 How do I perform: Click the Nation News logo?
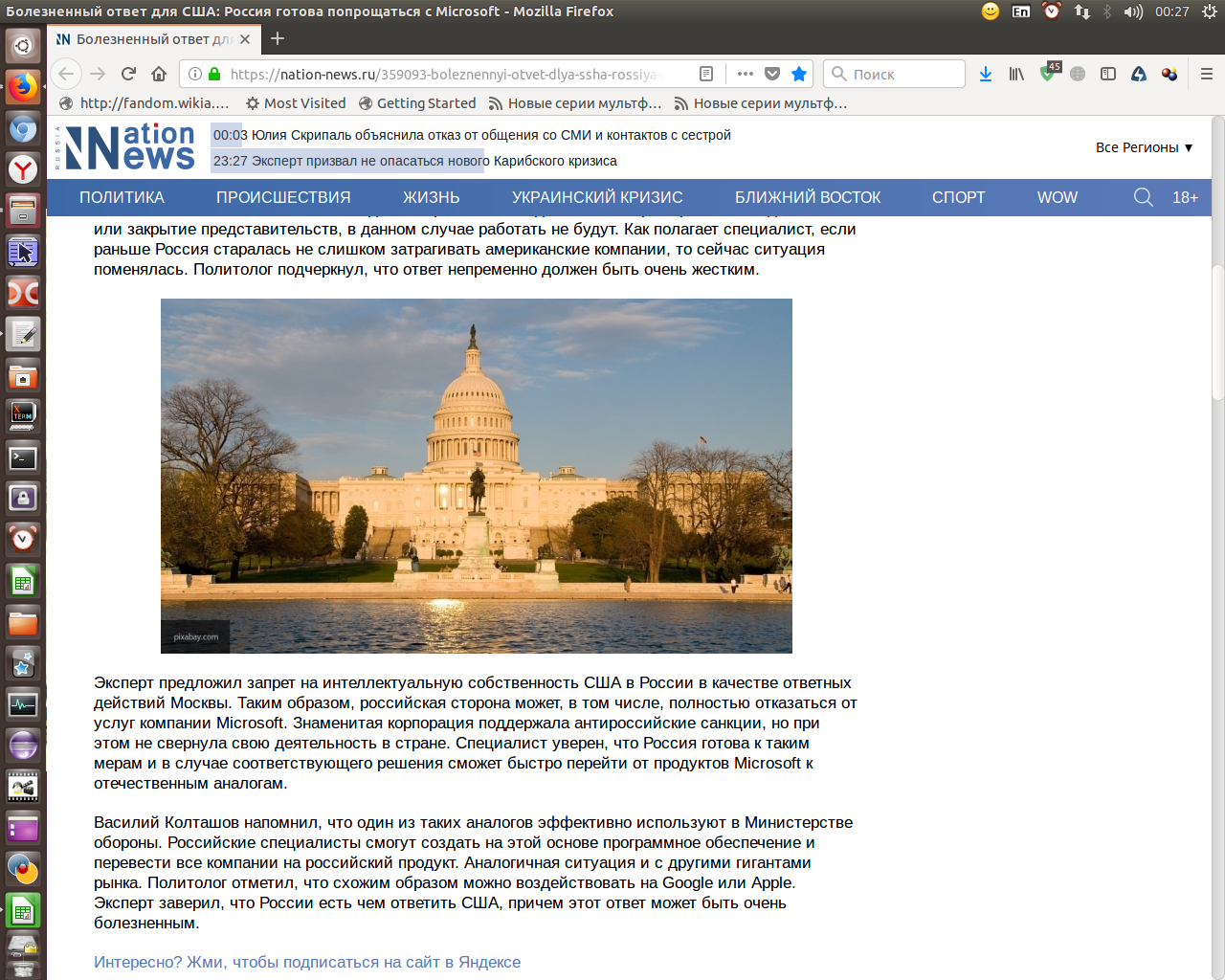[125, 147]
